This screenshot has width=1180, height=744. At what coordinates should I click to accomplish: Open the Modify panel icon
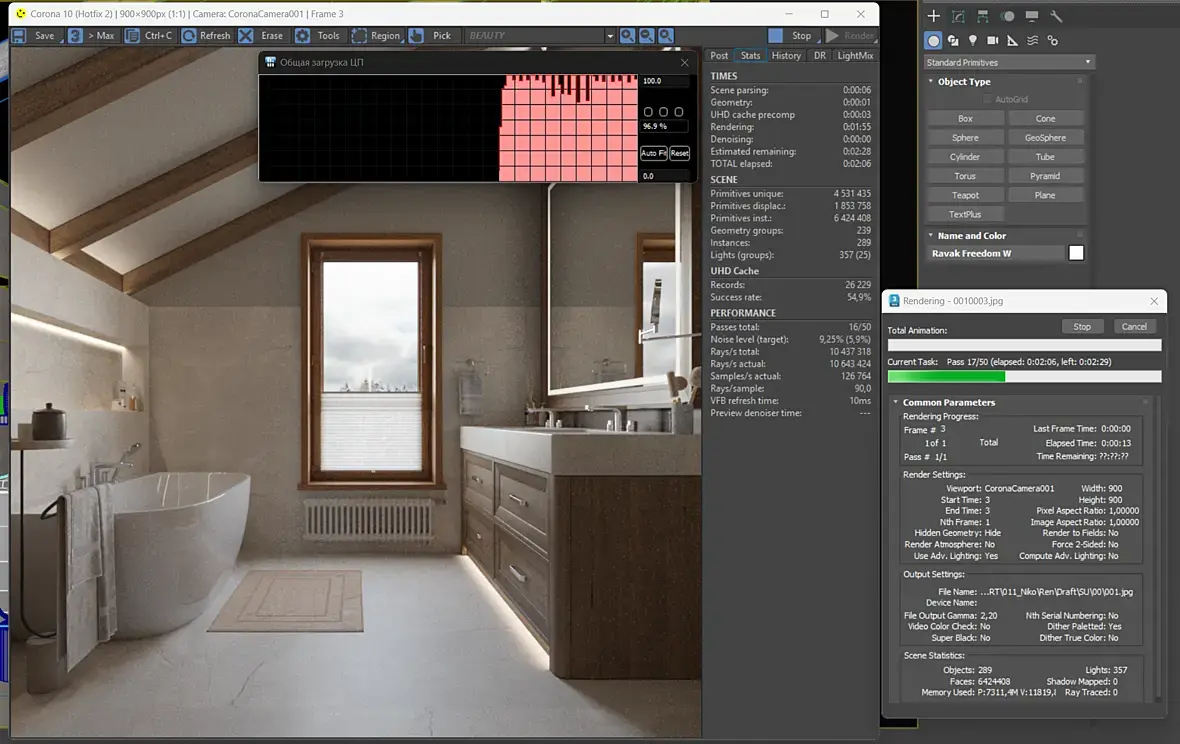(958, 16)
